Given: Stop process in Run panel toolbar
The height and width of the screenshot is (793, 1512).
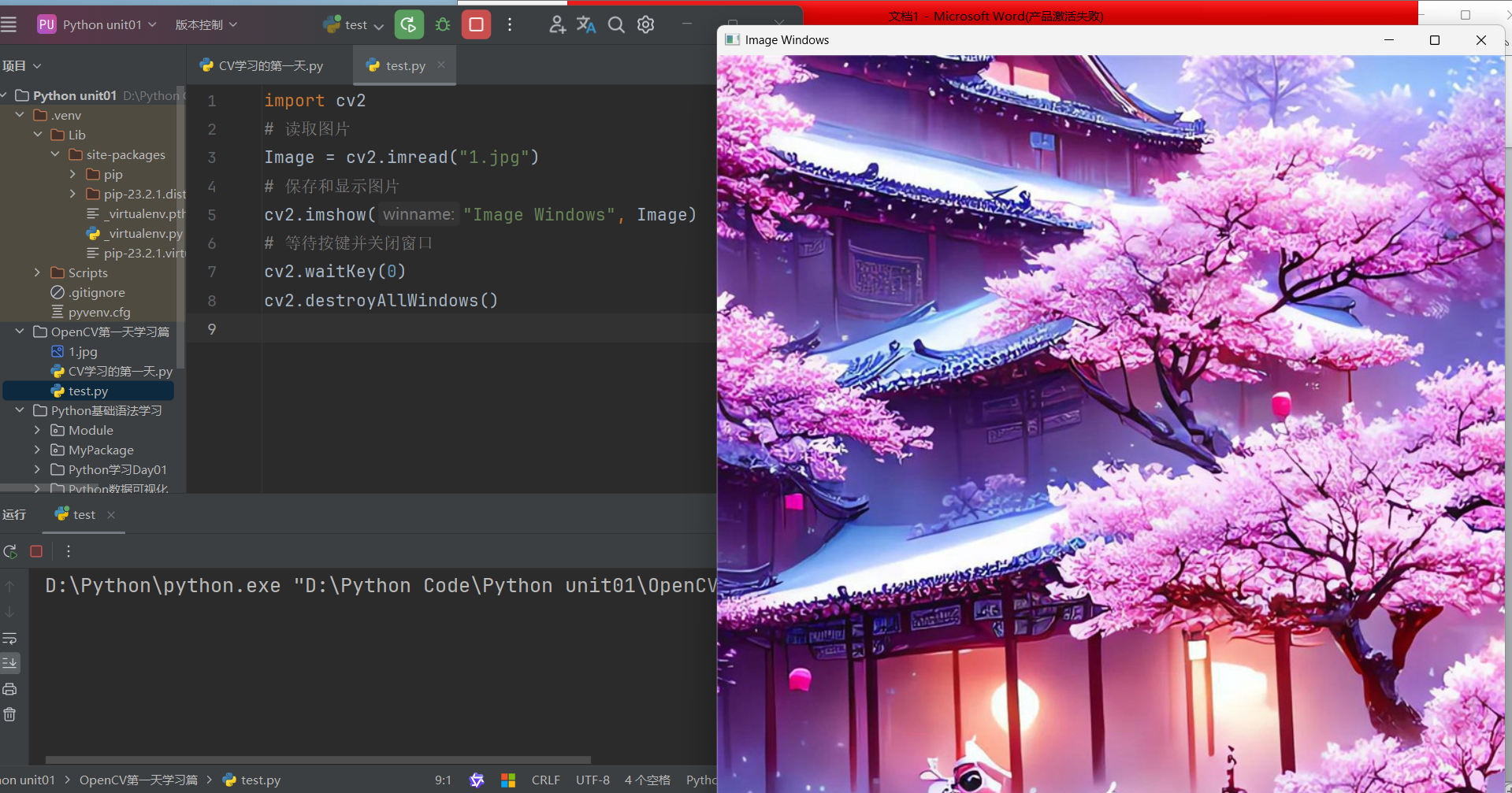Looking at the screenshot, I should click(36, 551).
